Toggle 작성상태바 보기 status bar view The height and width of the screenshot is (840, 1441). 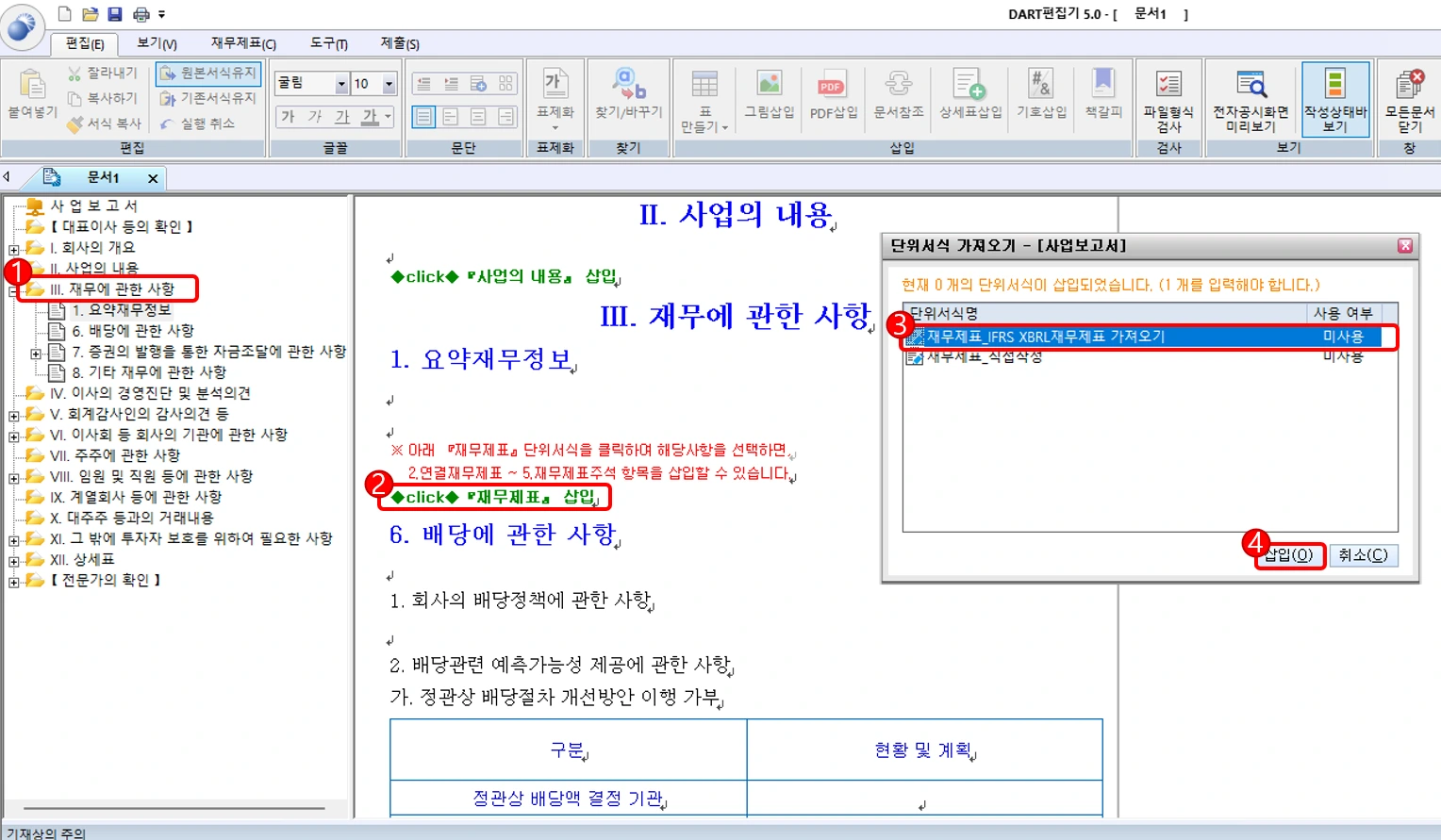(x=1335, y=100)
